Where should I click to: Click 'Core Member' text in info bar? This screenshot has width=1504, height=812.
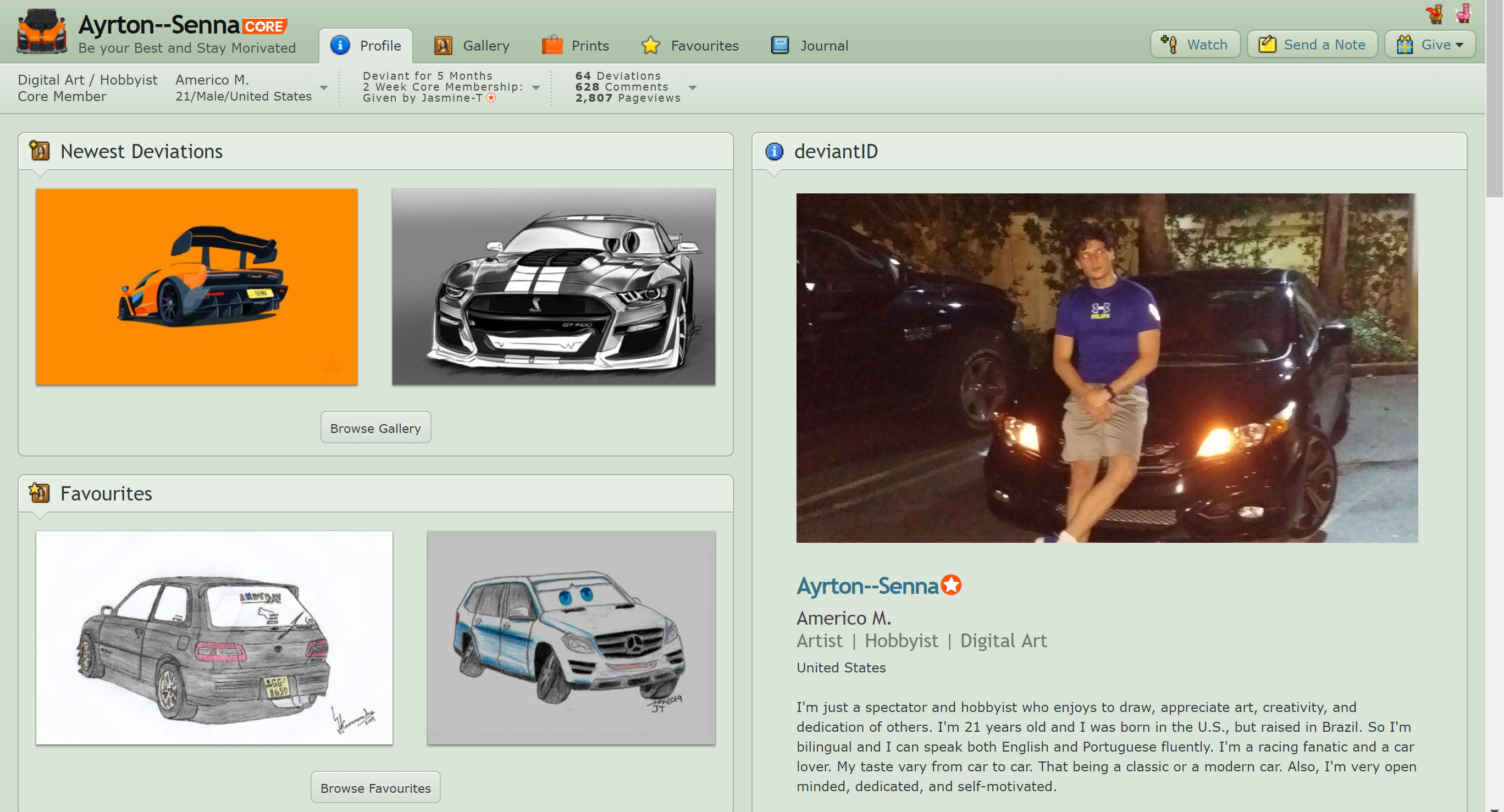pos(62,96)
